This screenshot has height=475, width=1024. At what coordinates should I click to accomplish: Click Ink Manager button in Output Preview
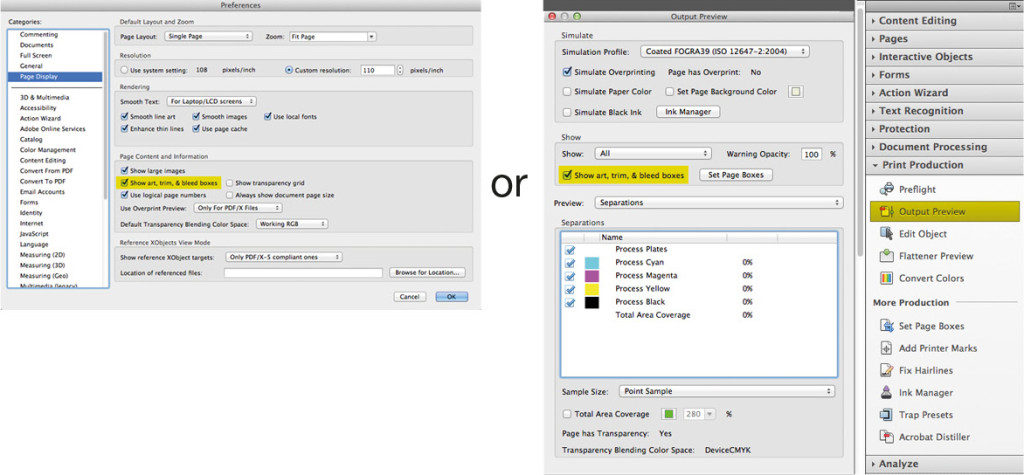click(688, 112)
